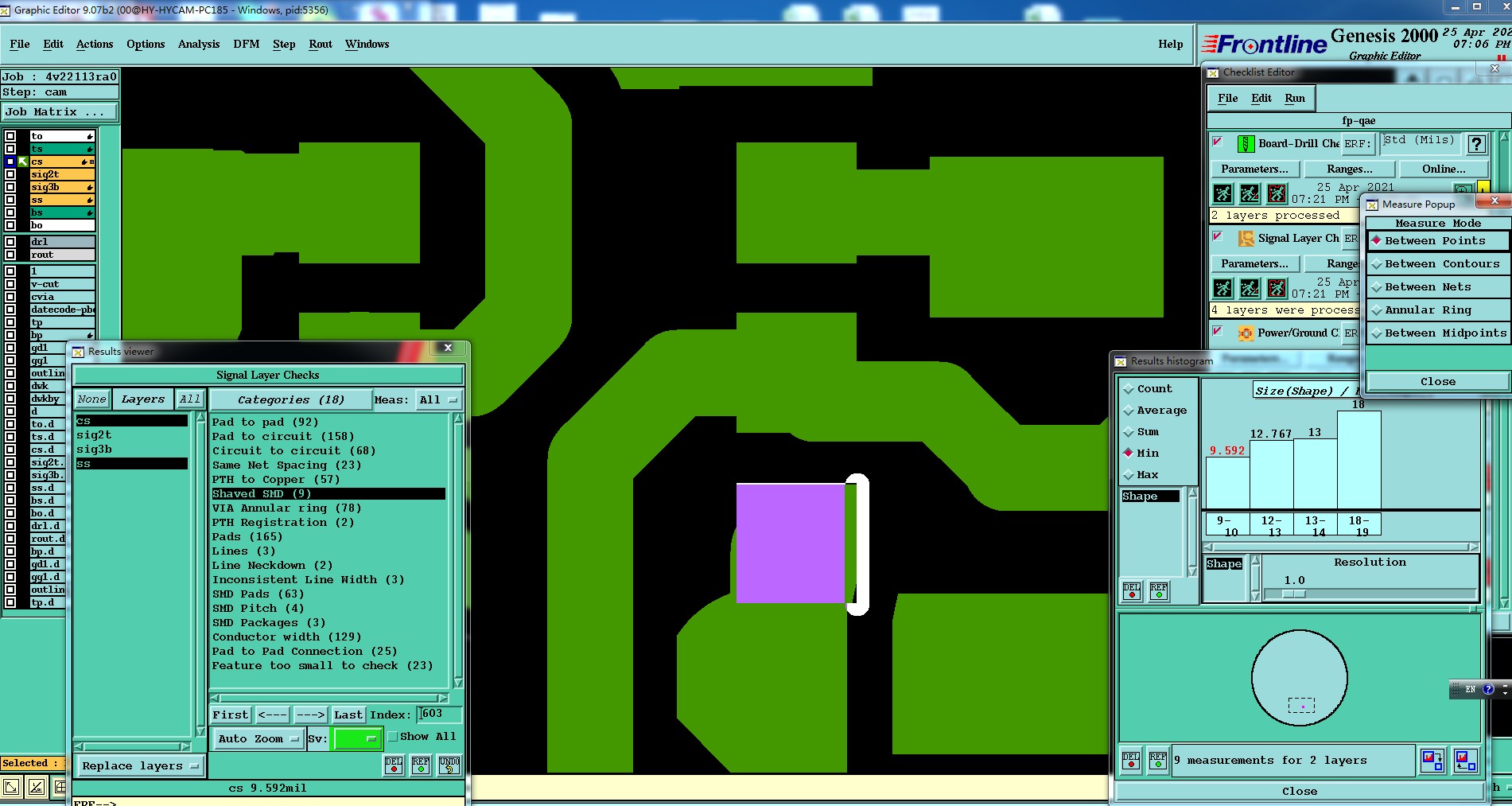
Task: Click UNDO icon in Results viewer
Action: 449,765
